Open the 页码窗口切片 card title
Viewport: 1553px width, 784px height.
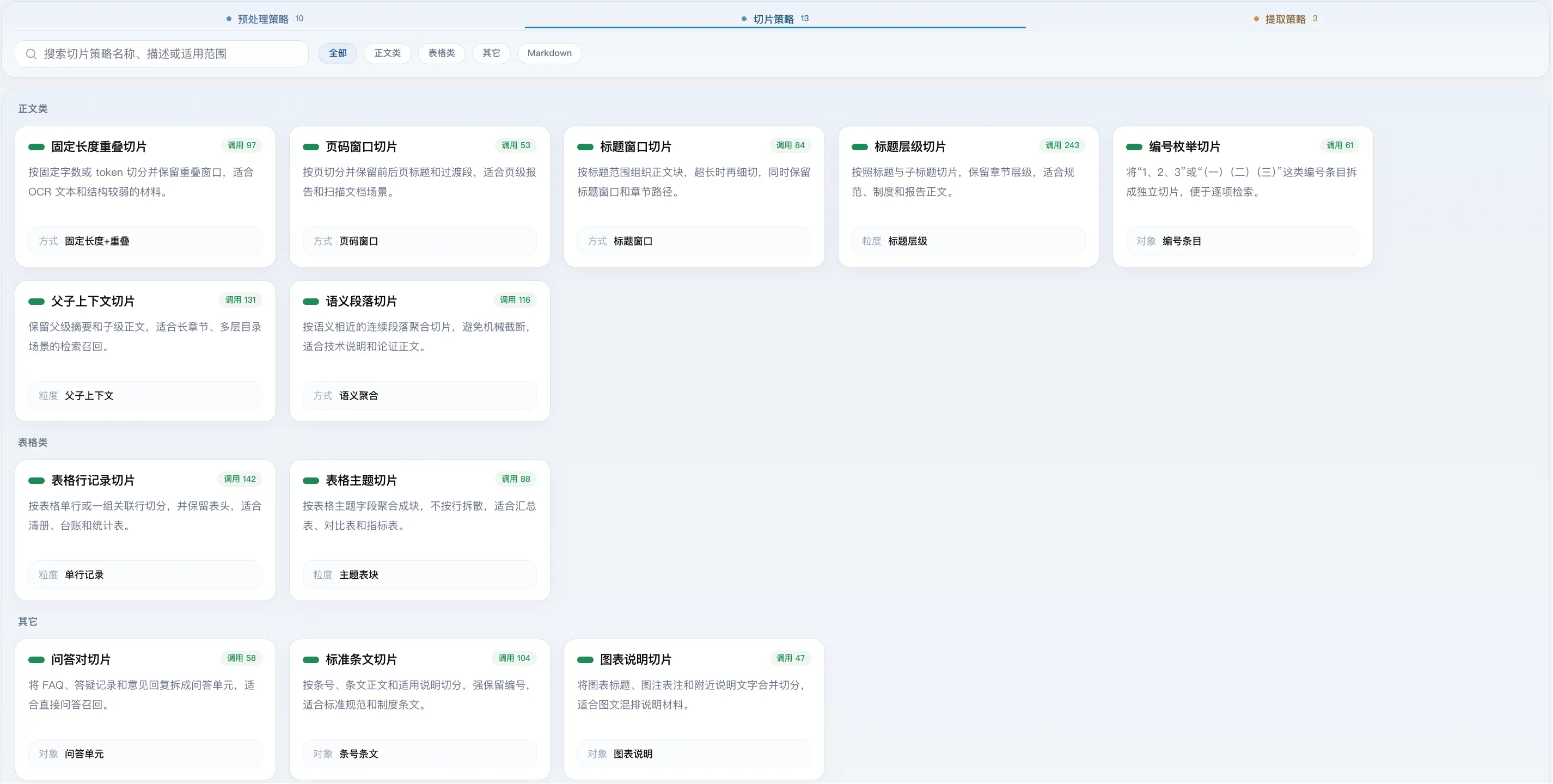pos(361,146)
